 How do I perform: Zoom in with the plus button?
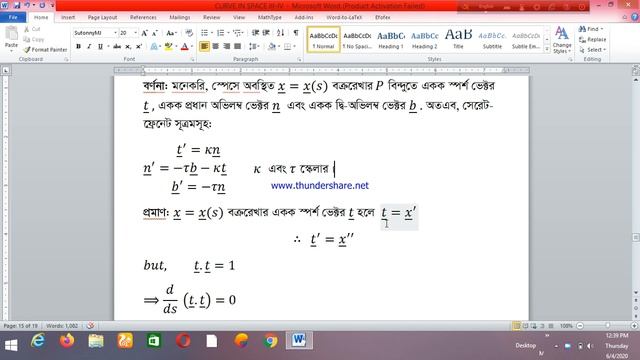634,326
